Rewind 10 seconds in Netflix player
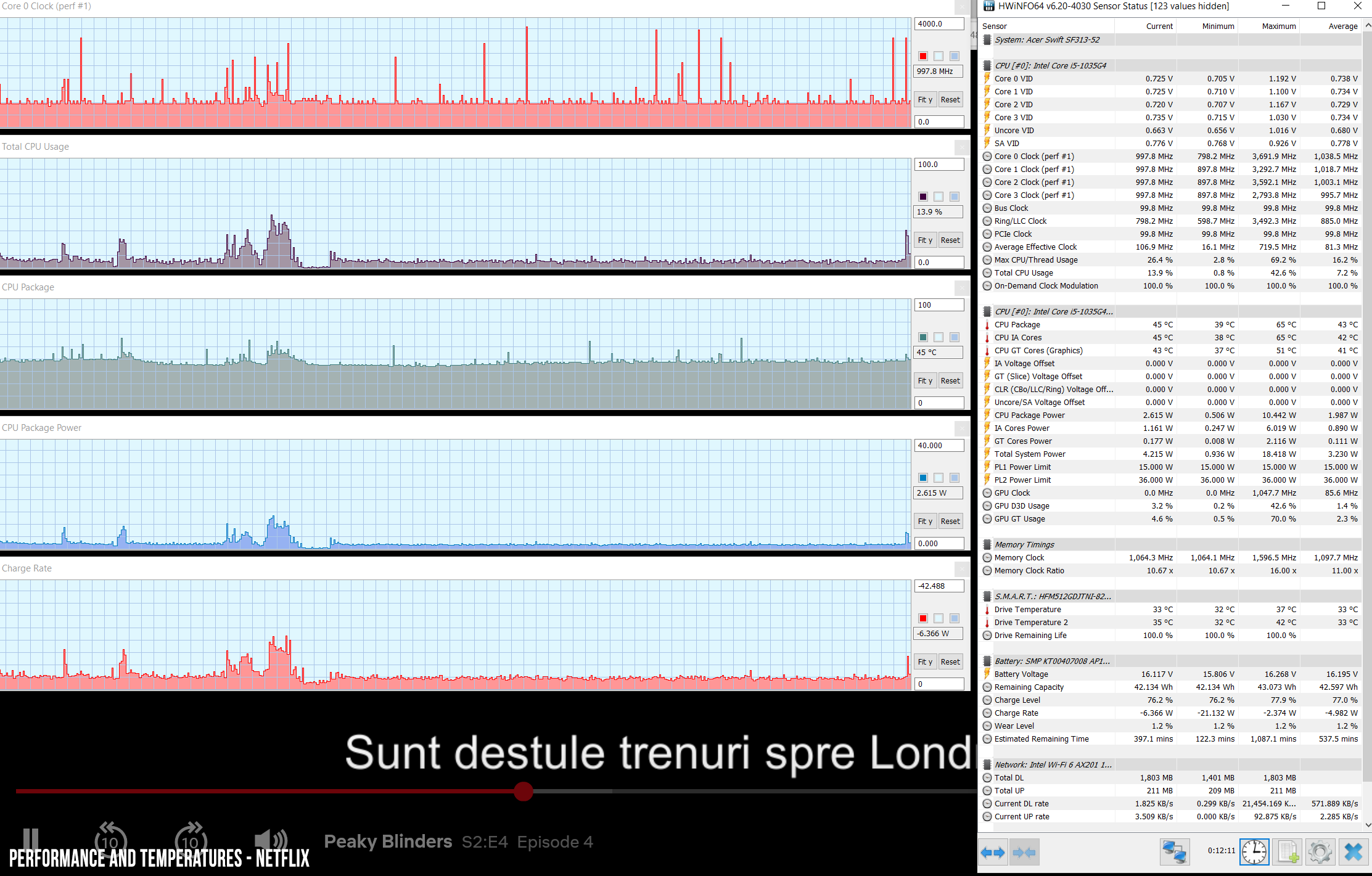Viewport: 1372px width, 876px height. (x=110, y=840)
